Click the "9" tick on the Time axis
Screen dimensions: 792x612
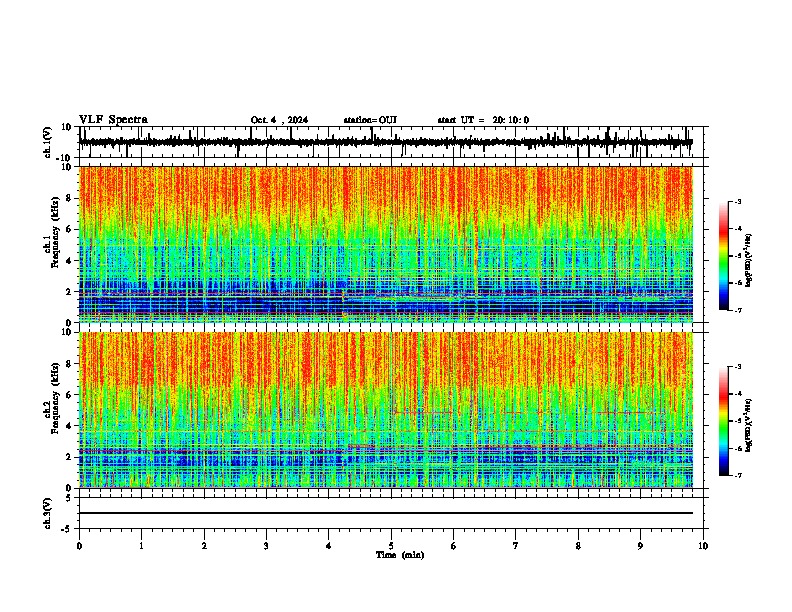[x=640, y=546]
